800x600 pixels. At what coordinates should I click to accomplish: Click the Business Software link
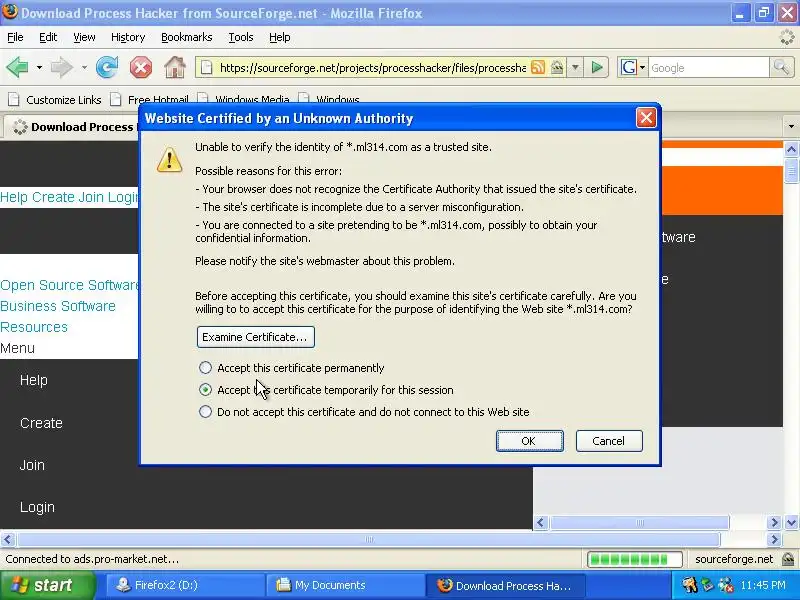58,306
